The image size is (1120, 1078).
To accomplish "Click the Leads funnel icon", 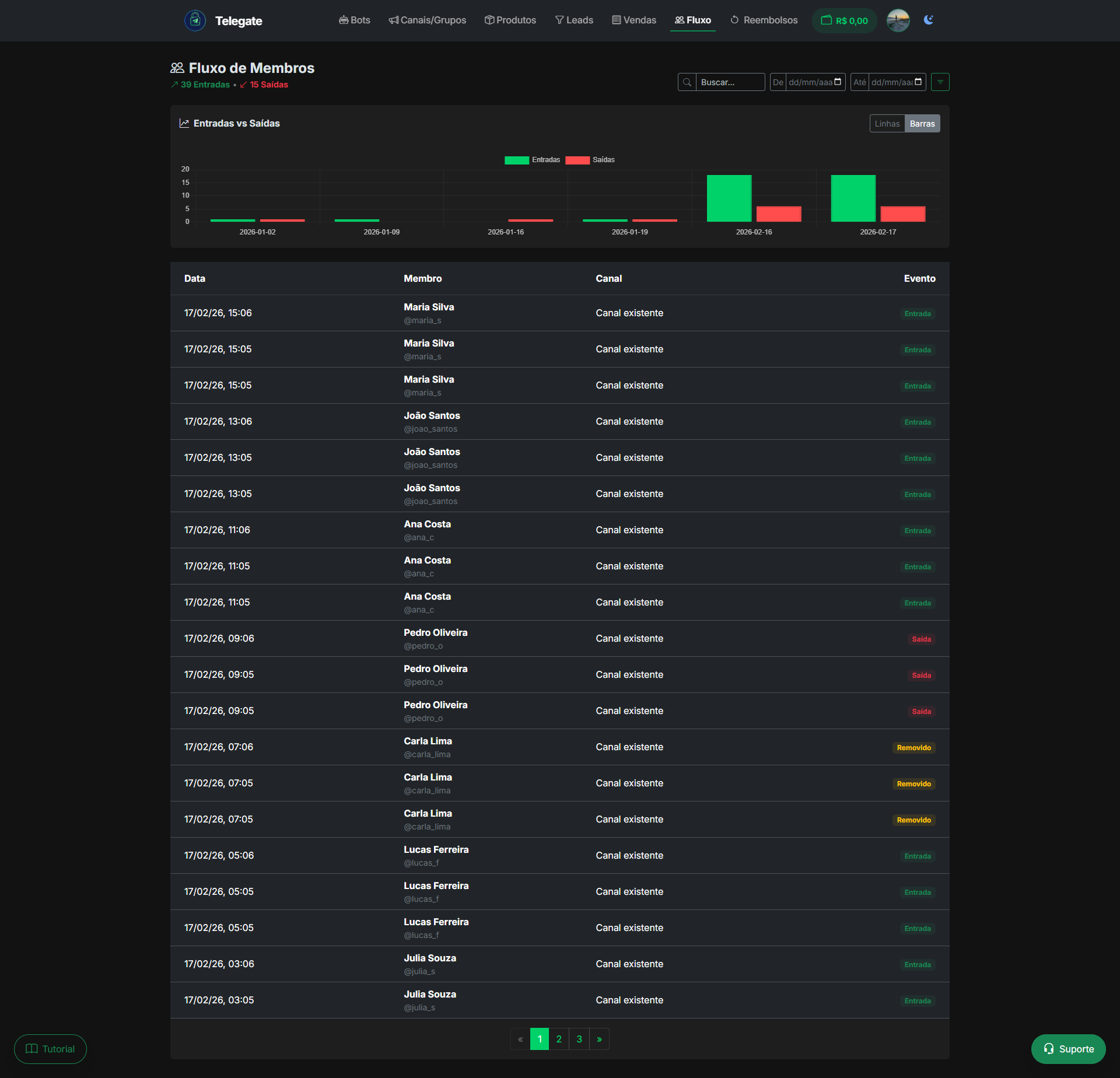I will pyautogui.click(x=558, y=20).
